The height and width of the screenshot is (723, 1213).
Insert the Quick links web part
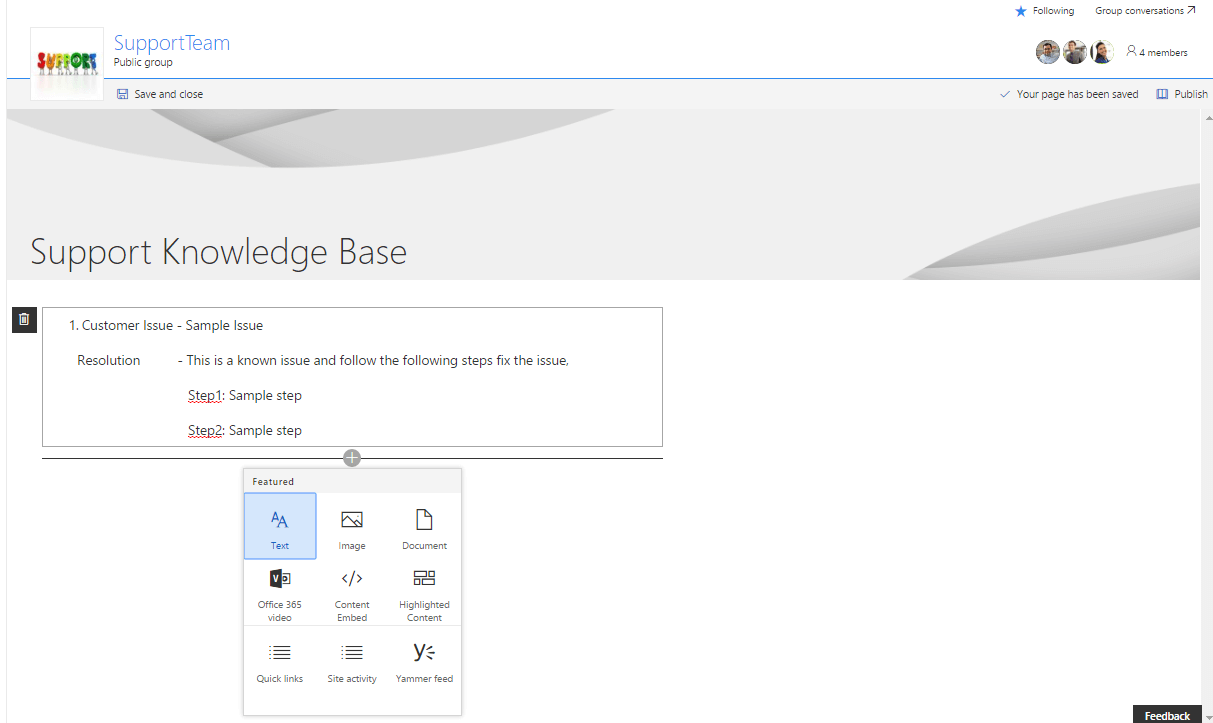[280, 660]
